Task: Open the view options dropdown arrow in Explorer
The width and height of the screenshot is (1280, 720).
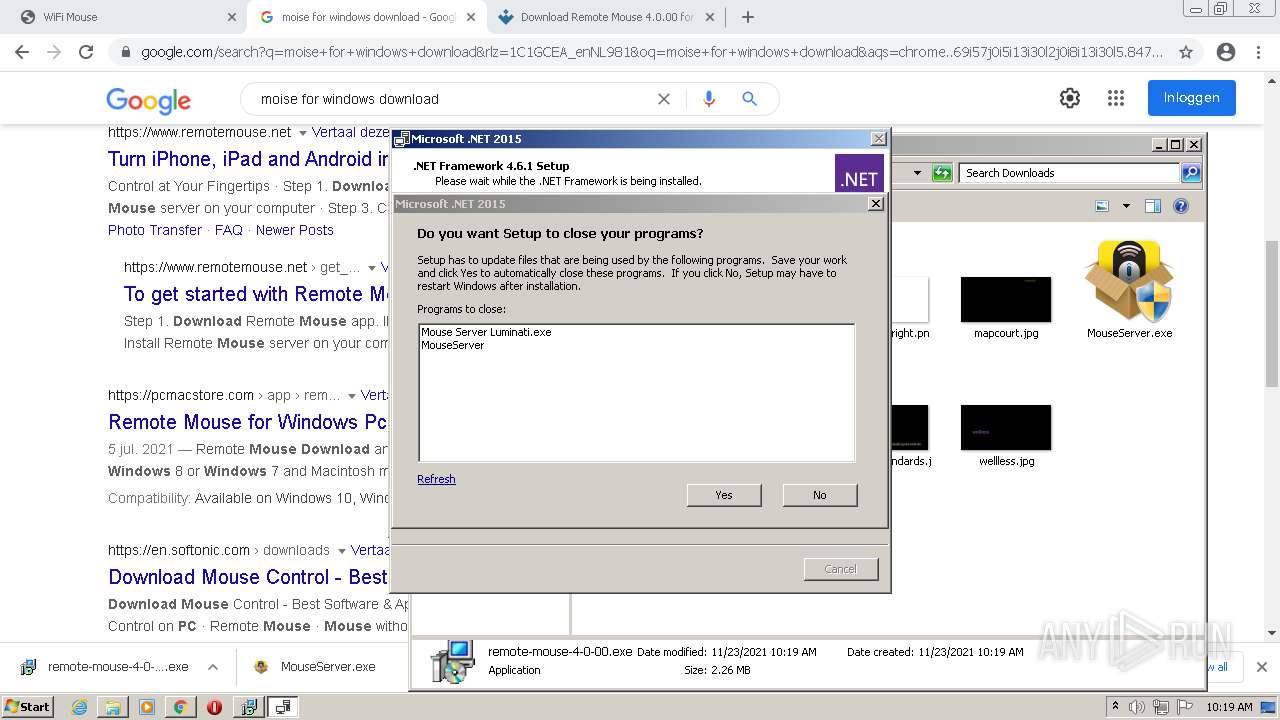Action: (x=1126, y=206)
